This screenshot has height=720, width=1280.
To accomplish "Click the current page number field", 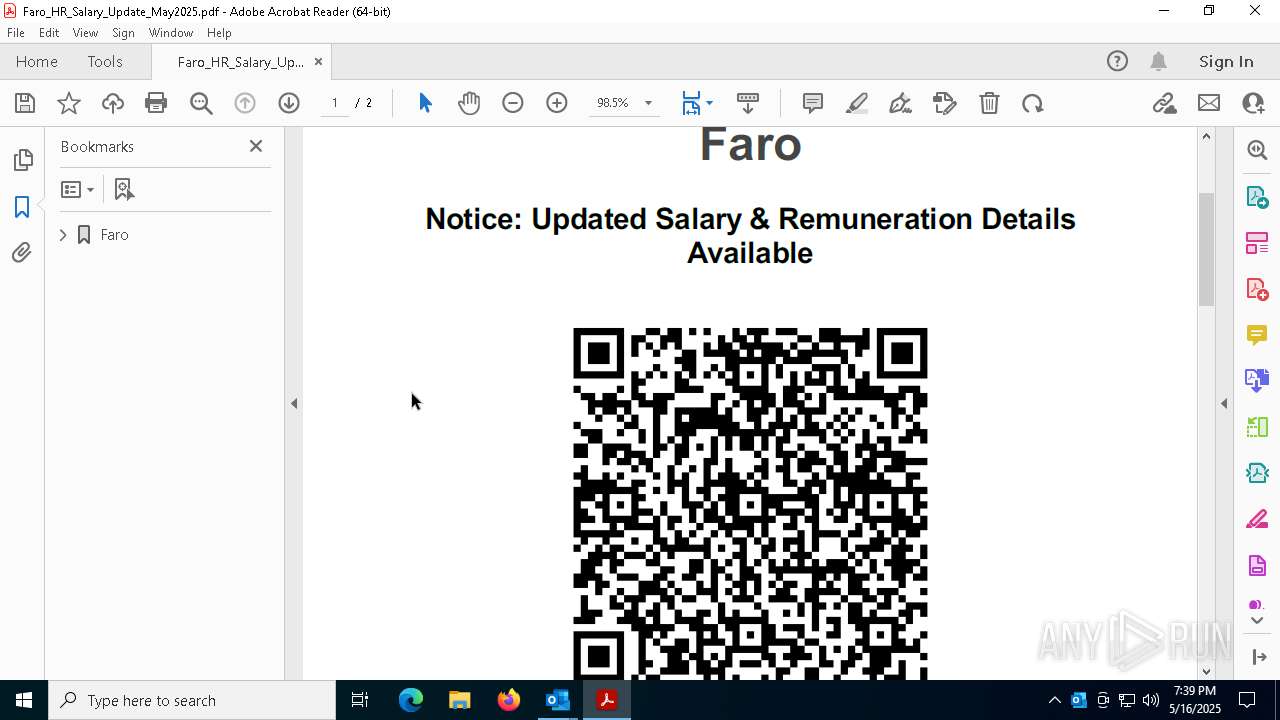I will [x=334, y=103].
